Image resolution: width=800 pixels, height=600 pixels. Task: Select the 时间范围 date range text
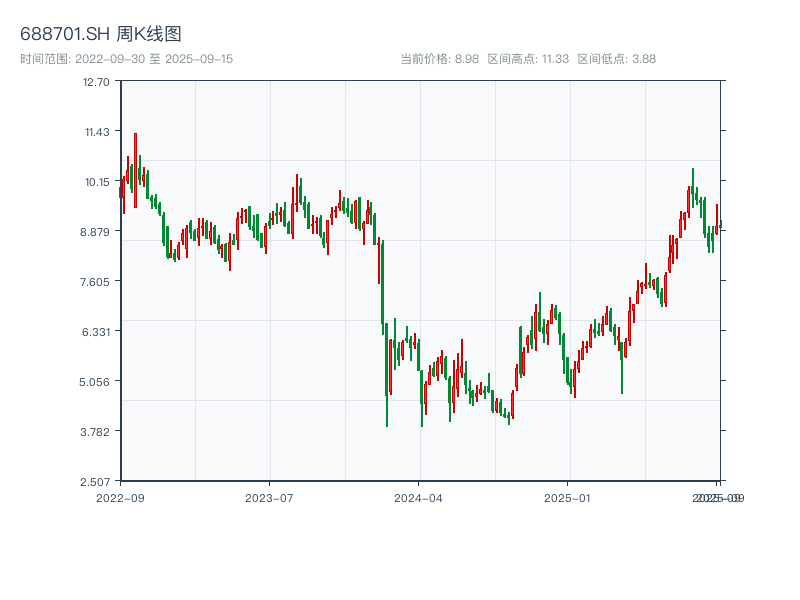click(126, 59)
